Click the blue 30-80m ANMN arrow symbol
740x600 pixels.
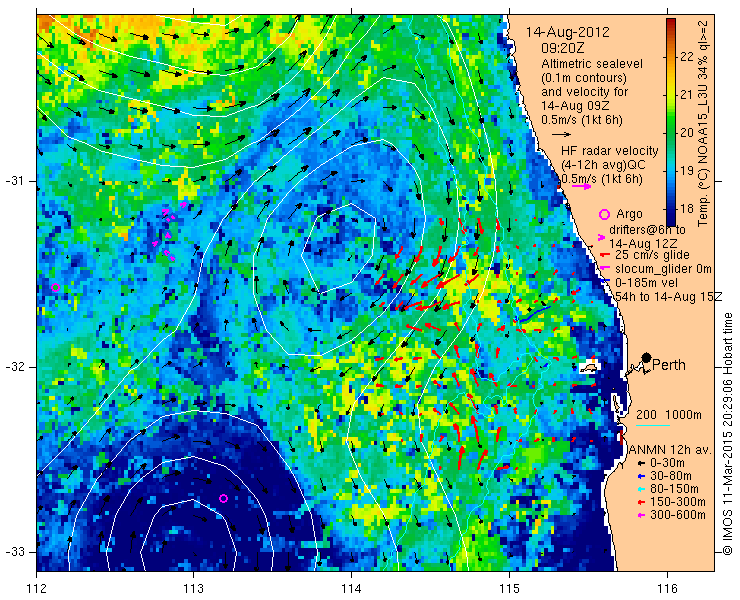641,476
